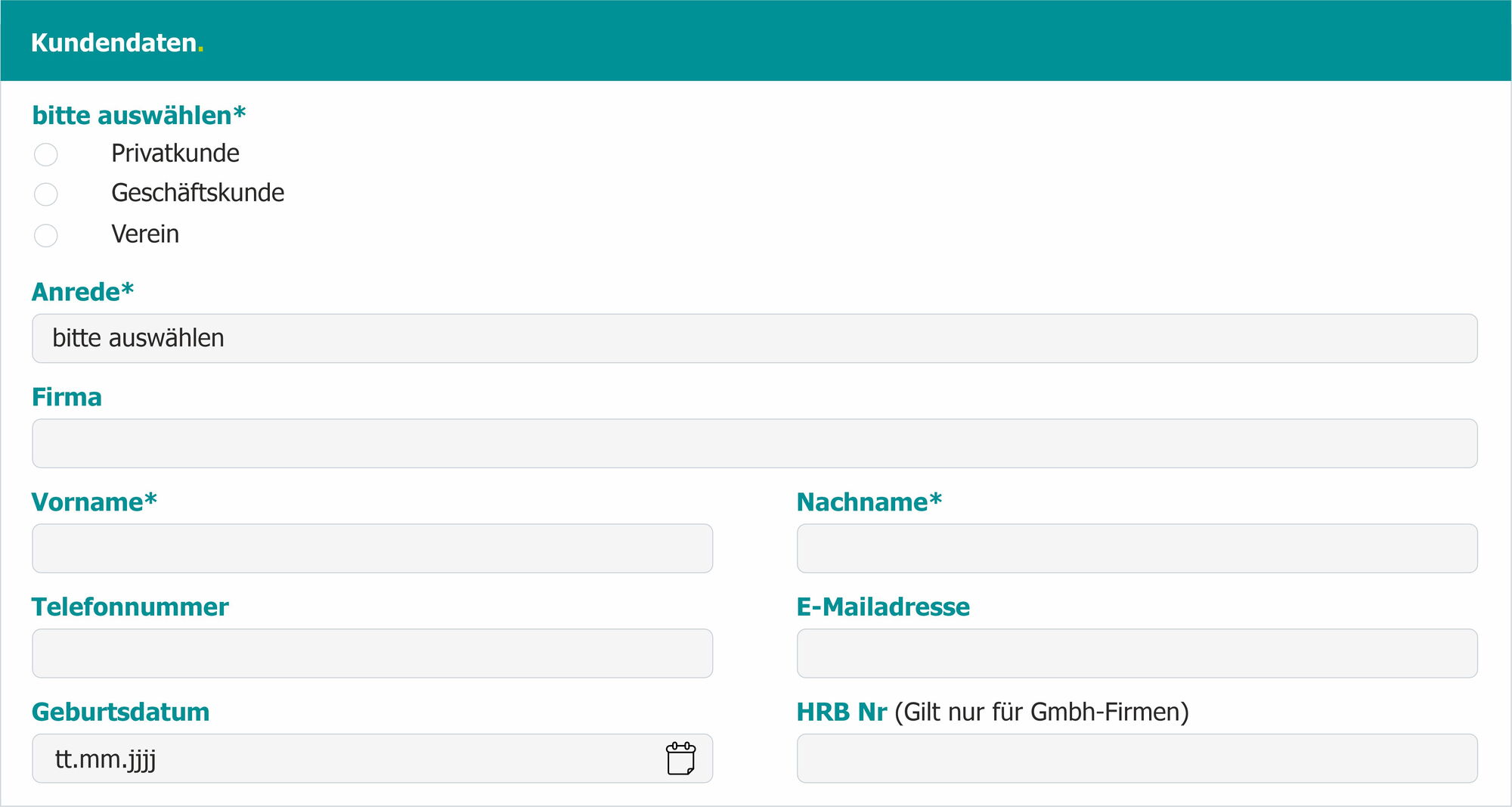1512x807 pixels.
Task: Open the Anrede dropdown
Action: (754, 338)
